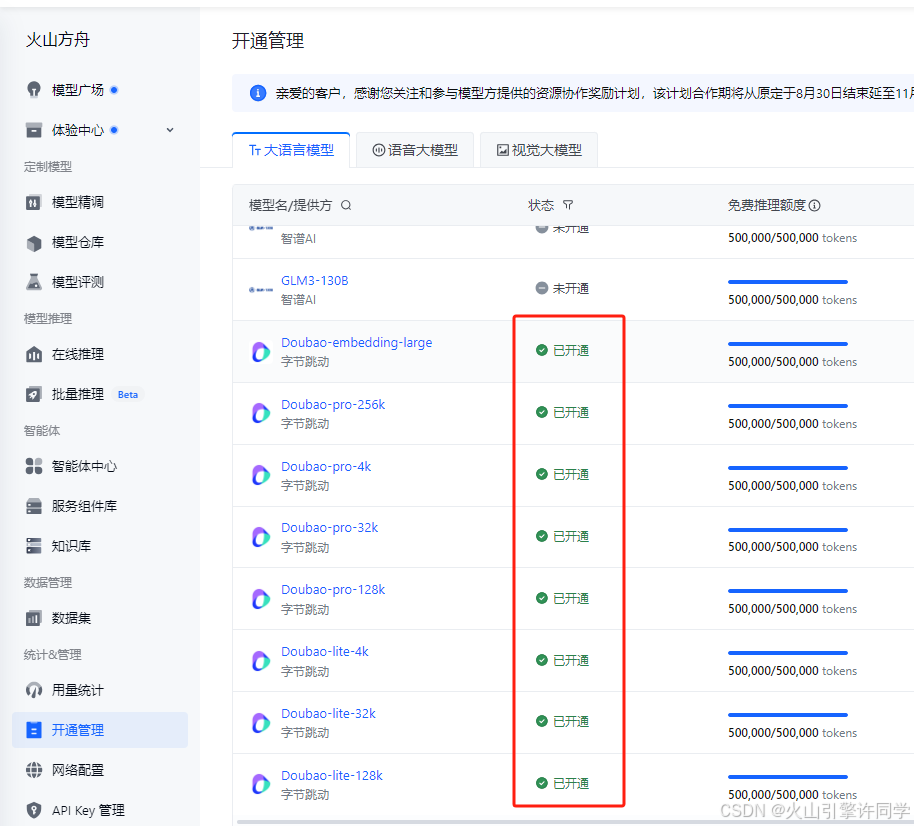Open the Doubao-pro-4k model link
Screen dimensions: 914x826
[x=326, y=466]
